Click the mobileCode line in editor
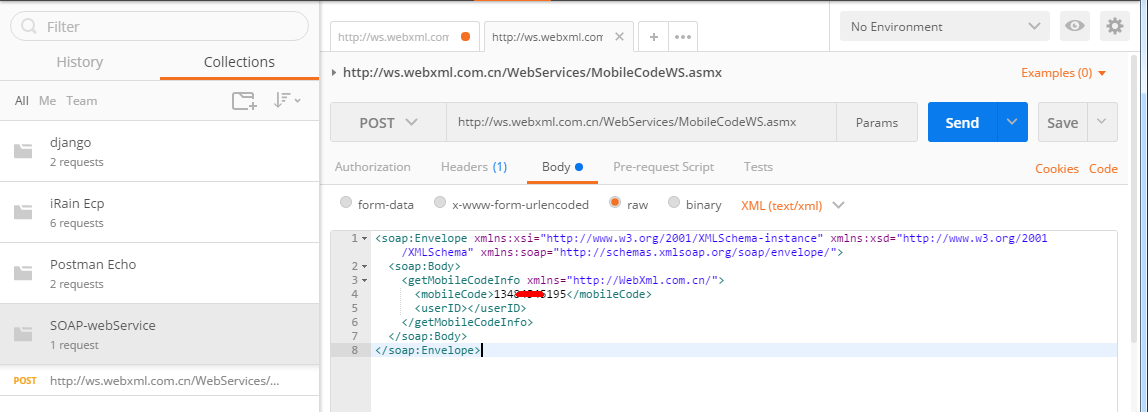The height and width of the screenshot is (412, 1148). click(x=533, y=294)
